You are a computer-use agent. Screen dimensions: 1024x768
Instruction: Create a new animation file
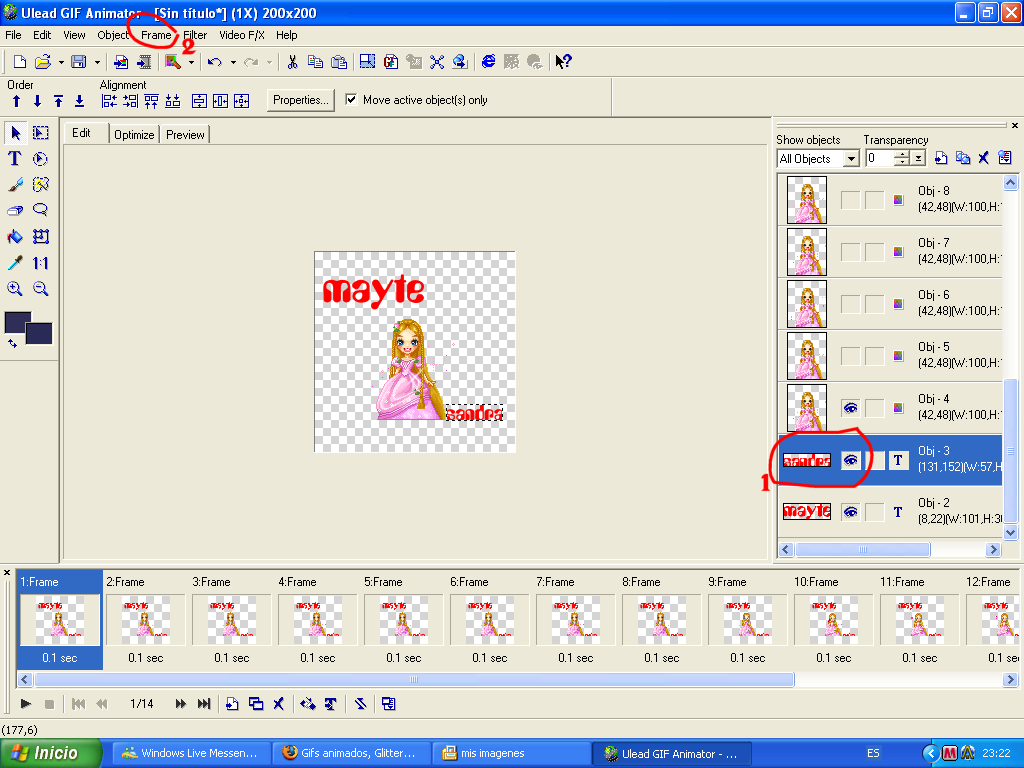pyautogui.click(x=20, y=62)
